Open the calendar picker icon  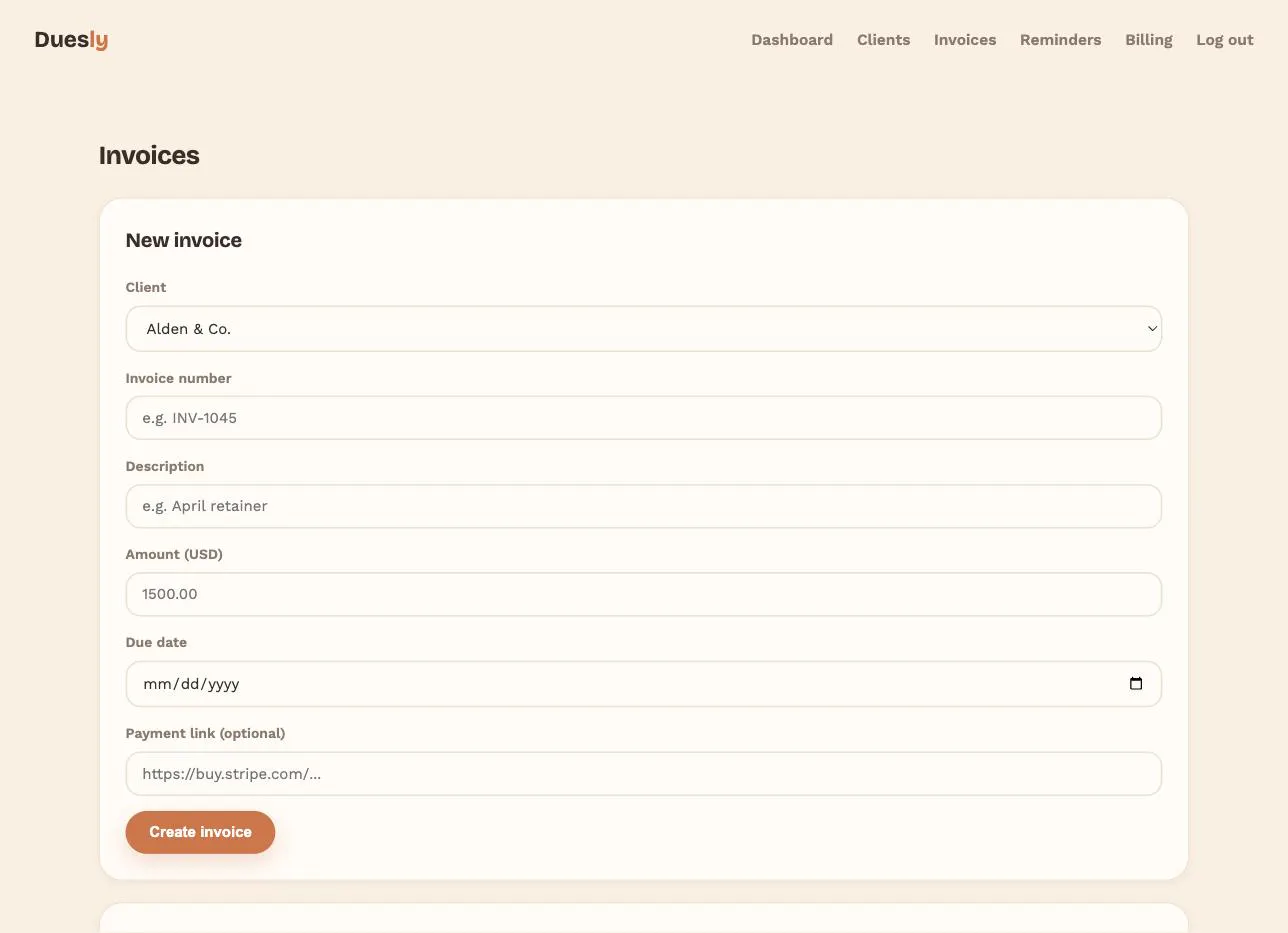(x=1136, y=684)
